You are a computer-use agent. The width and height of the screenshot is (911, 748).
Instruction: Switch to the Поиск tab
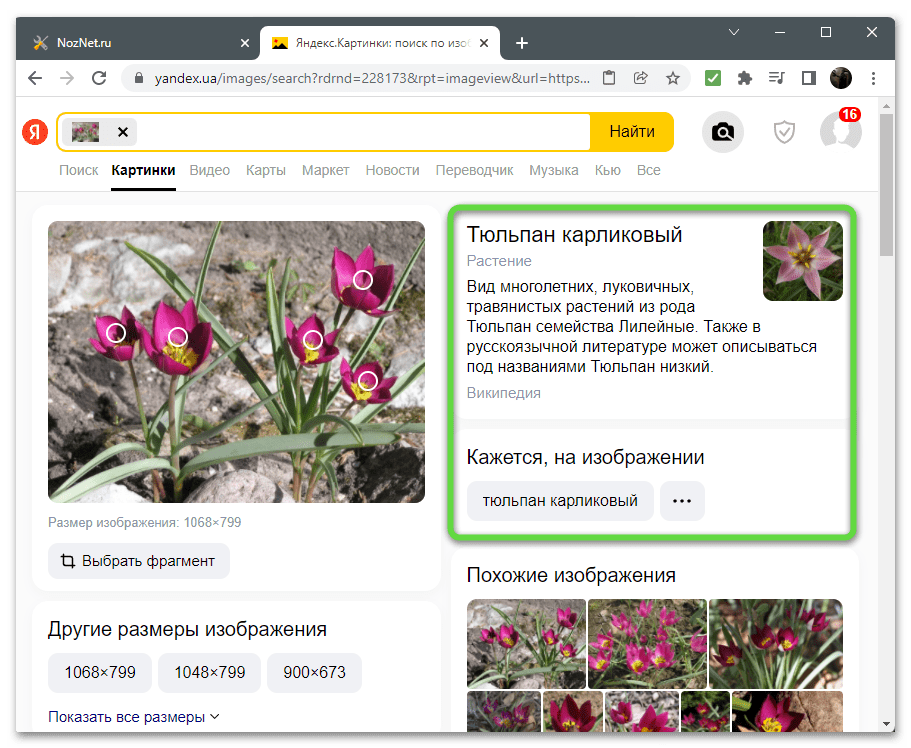click(78, 170)
